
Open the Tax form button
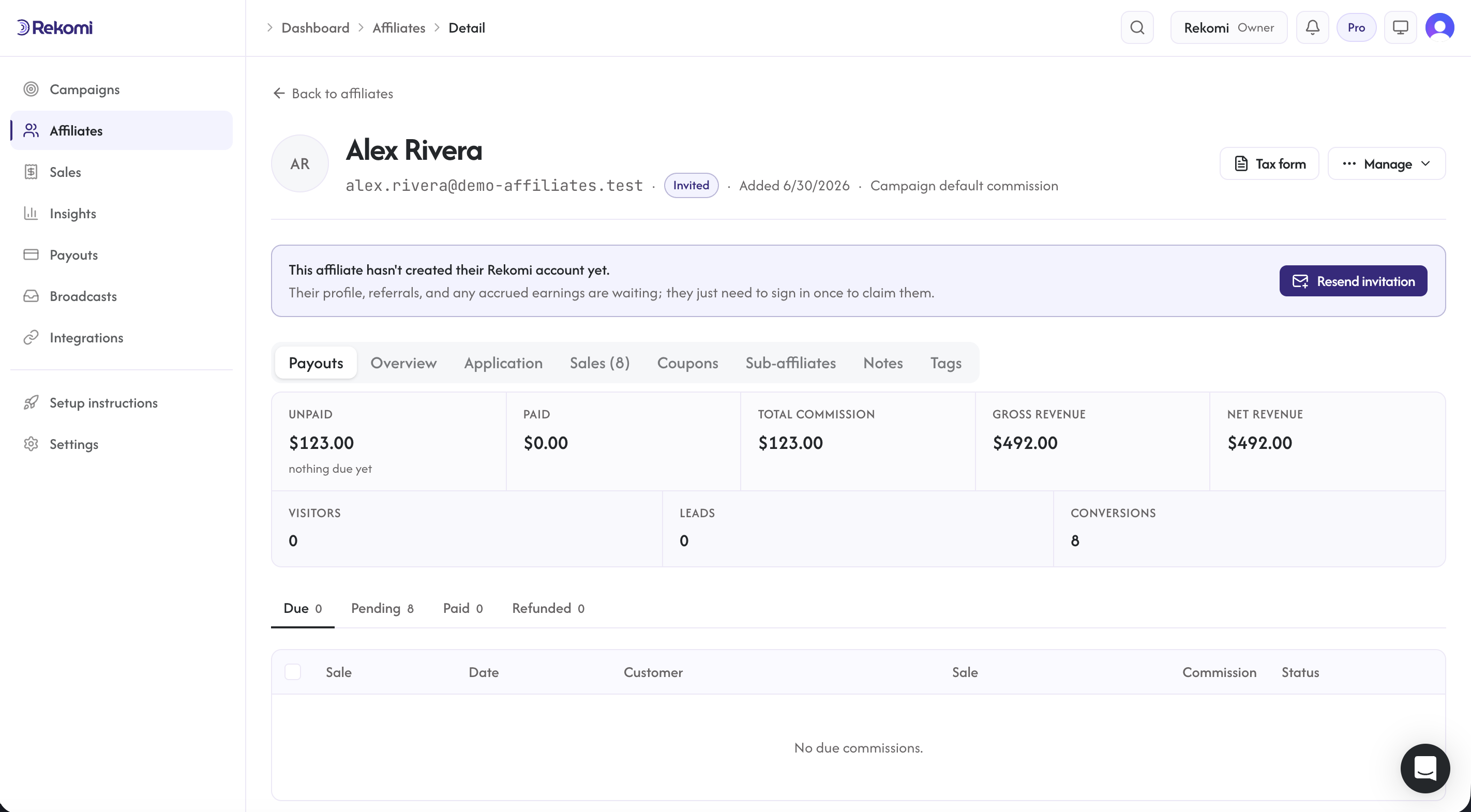click(x=1269, y=164)
